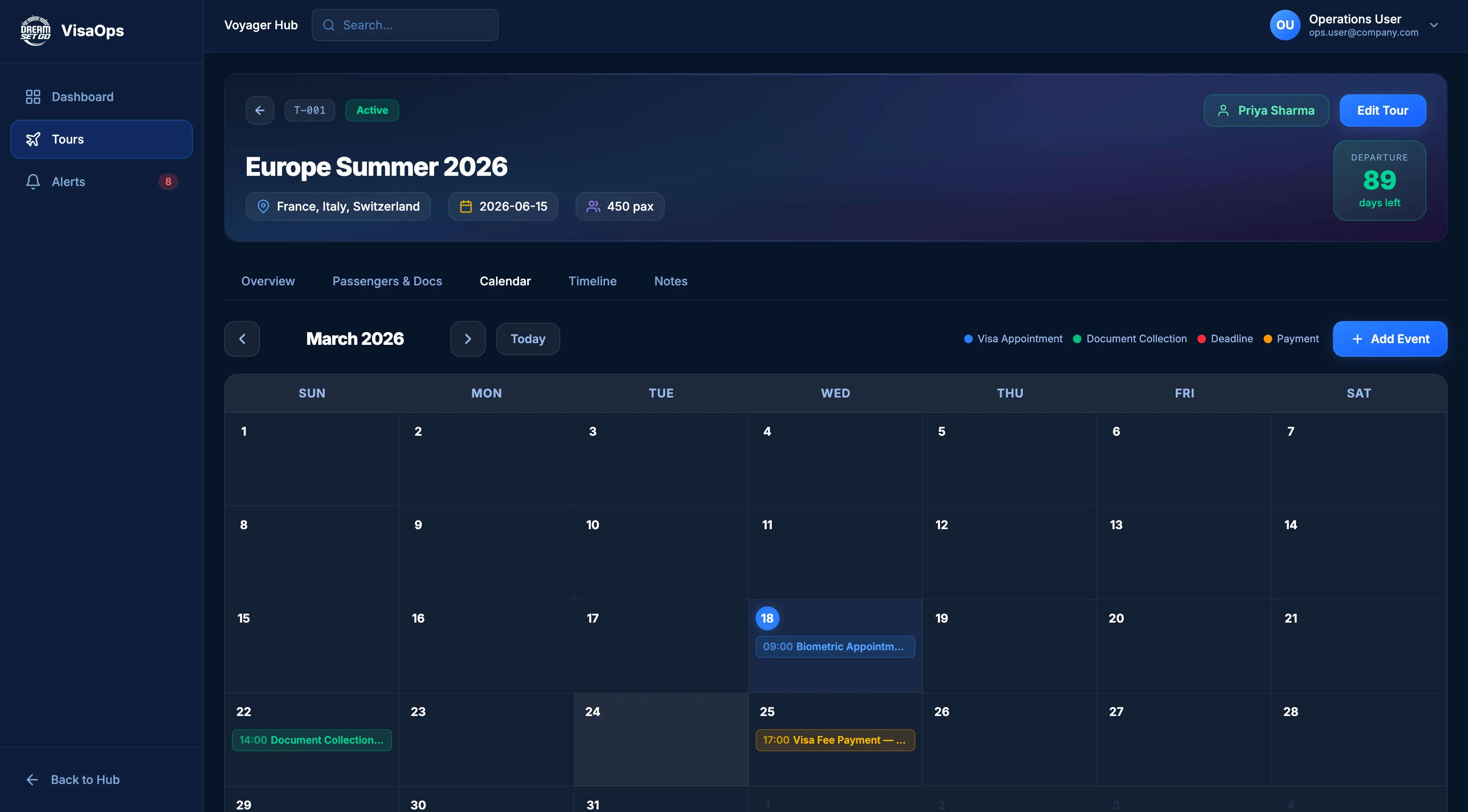Viewport: 1468px width, 812px height.
Task: Go to previous month with left chevron
Action: pos(242,338)
